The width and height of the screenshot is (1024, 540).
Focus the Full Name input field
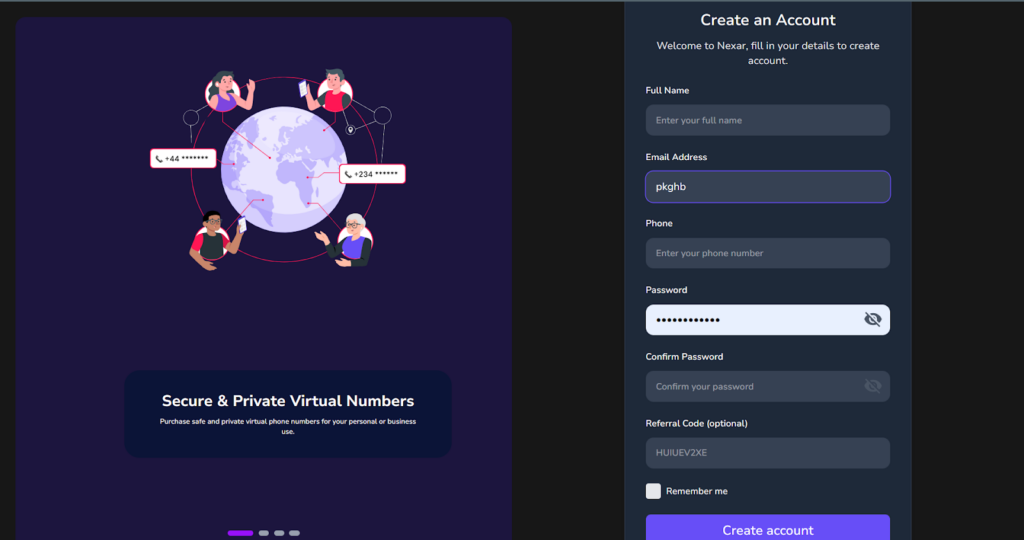[x=767, y=120]
